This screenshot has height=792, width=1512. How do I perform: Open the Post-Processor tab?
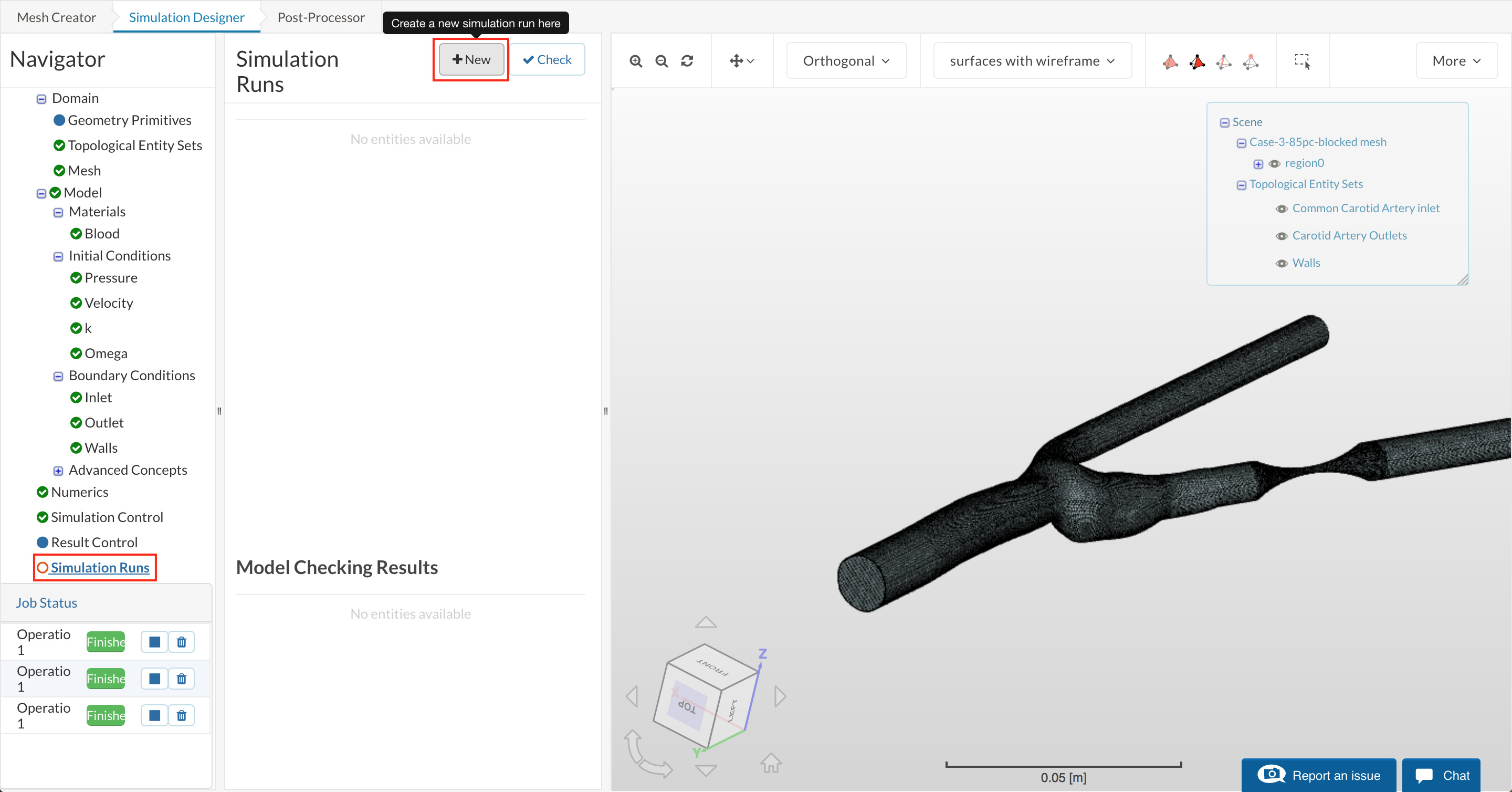click(x=321, y=17)
